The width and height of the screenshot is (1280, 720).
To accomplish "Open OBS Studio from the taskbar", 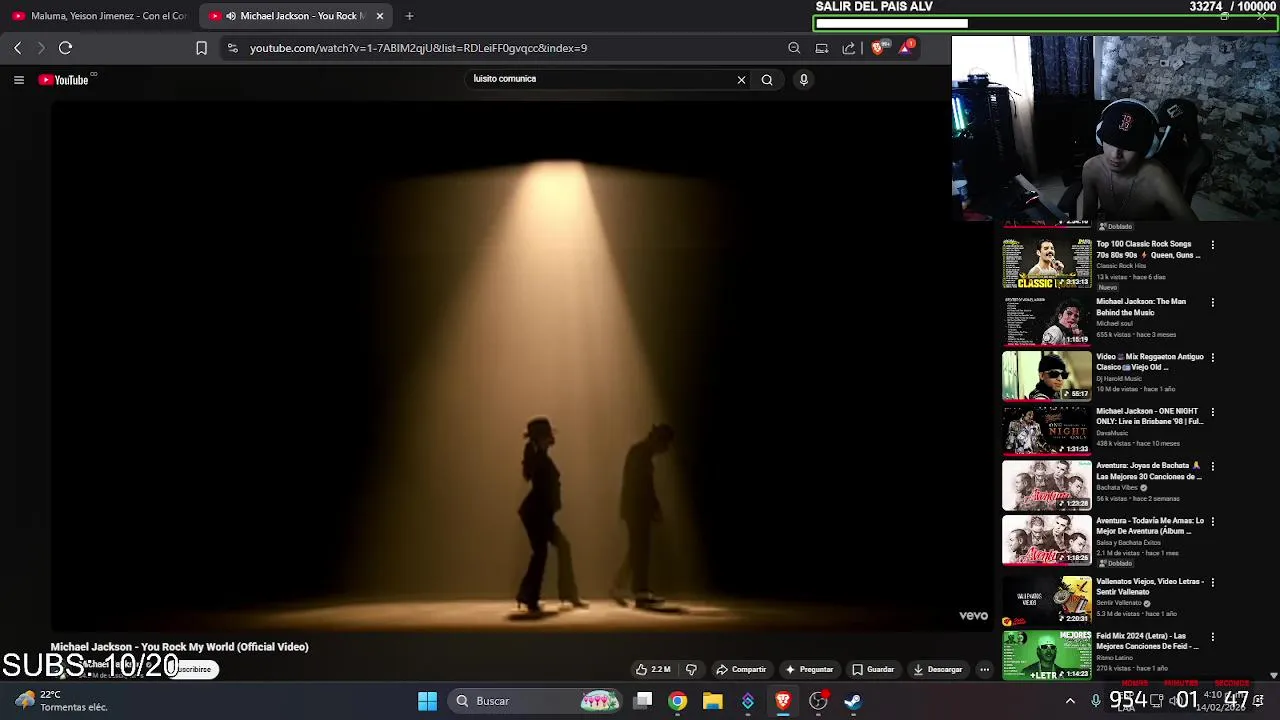I will pos(818,701).
